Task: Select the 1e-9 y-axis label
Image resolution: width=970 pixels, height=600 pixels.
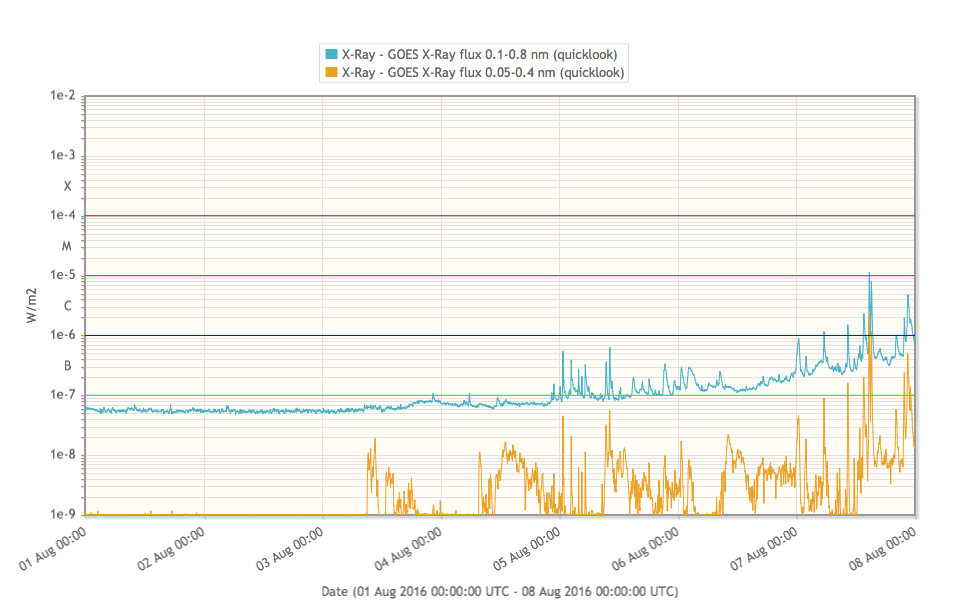Action: (x=62, y=514)
